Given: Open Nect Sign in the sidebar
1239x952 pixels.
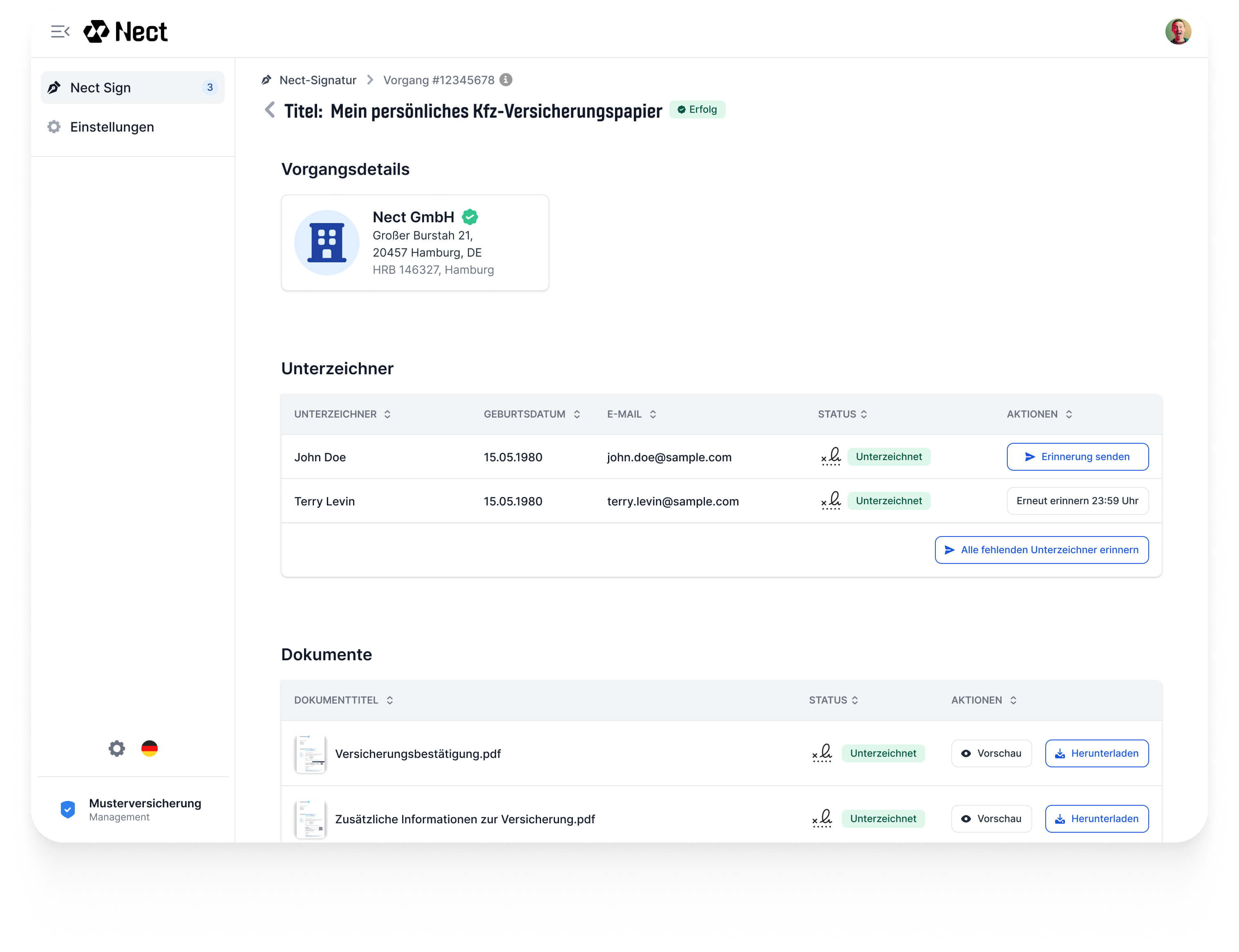Looking at the screenshot, I should 133,88.
